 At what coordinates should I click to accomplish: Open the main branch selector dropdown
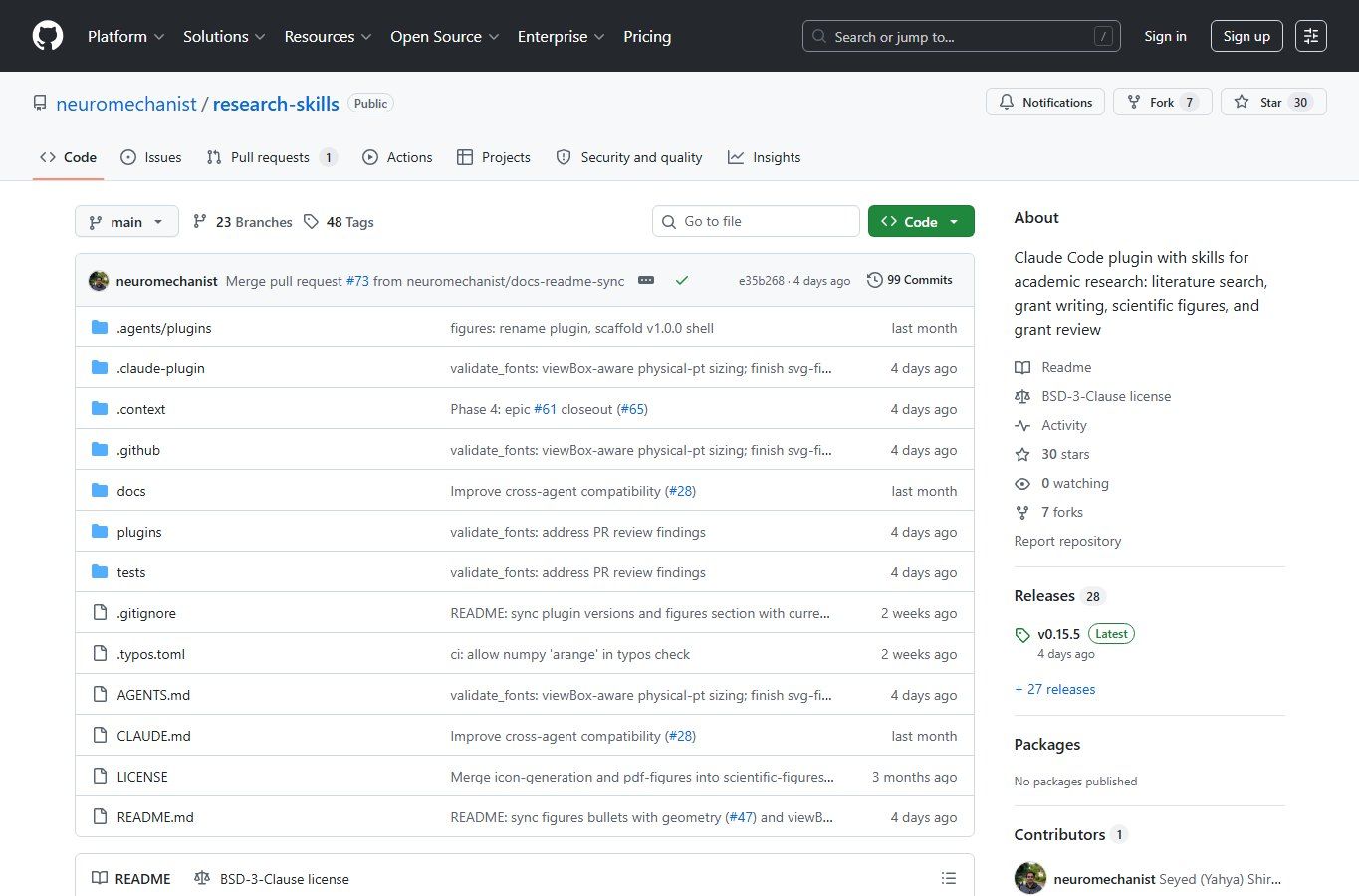pyautogui.click(x=126, y=221)
